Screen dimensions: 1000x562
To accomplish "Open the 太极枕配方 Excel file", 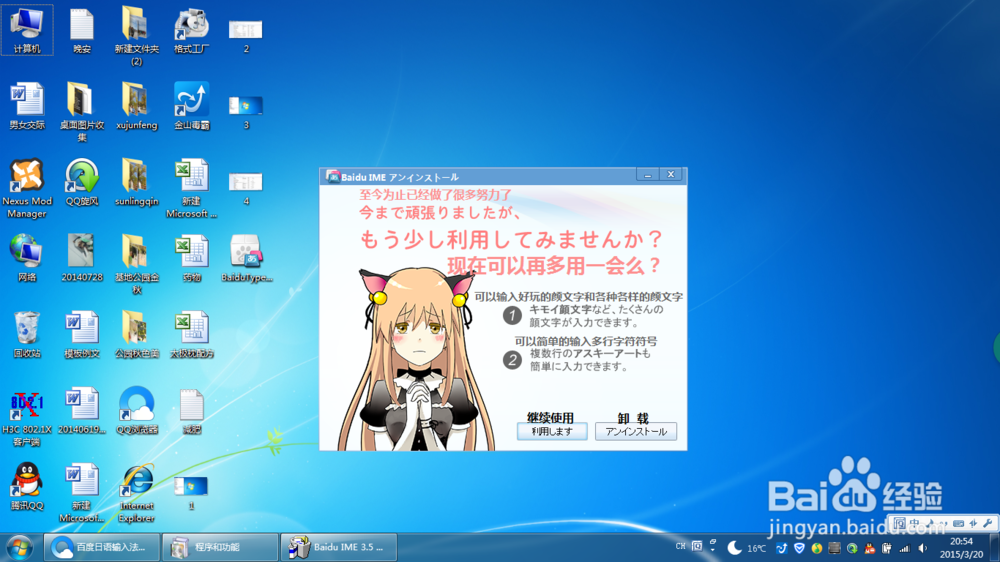I will (x=191, y=334).
